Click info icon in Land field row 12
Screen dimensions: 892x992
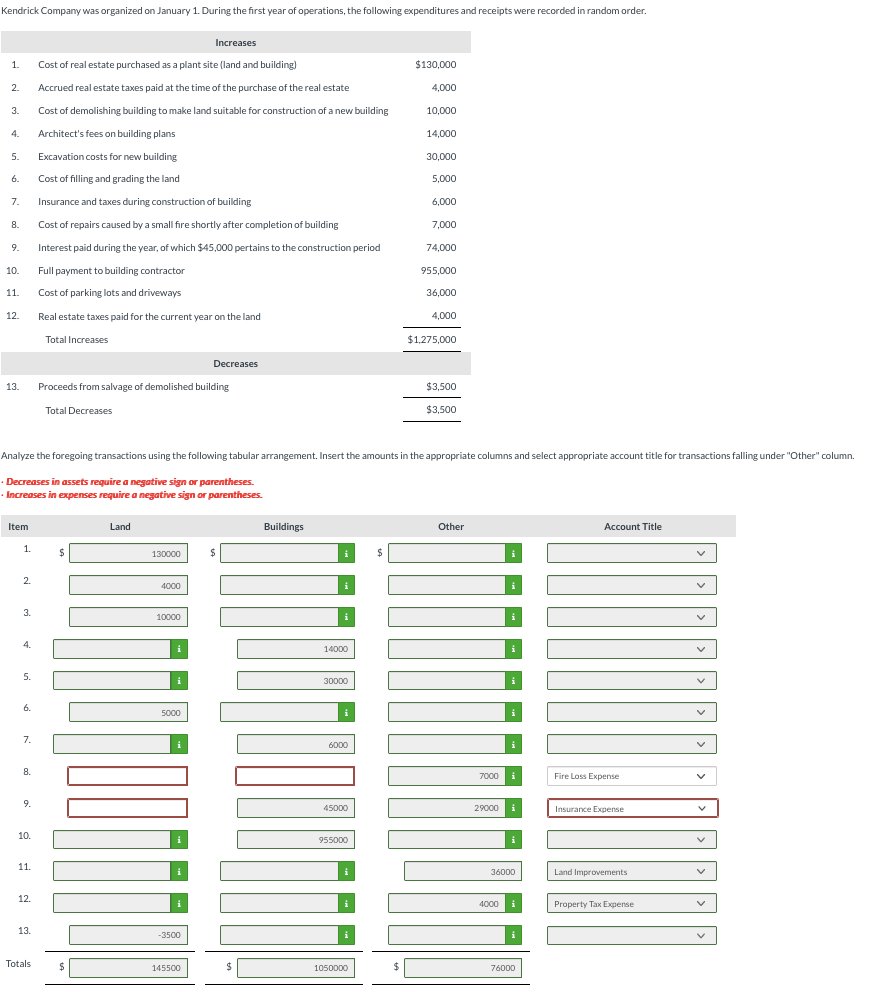tap(179, 903)
